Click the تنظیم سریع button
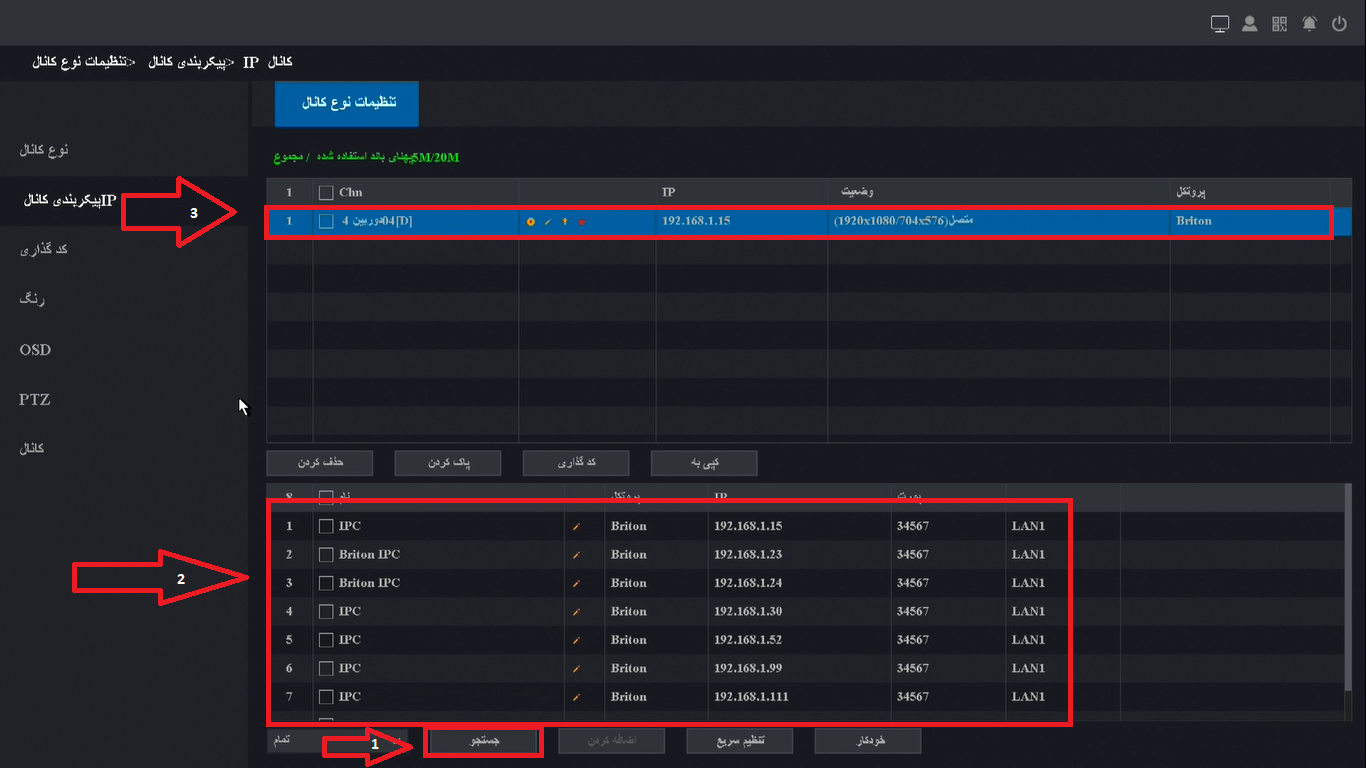Screen dimensions: 1366x768 point(740,741)
